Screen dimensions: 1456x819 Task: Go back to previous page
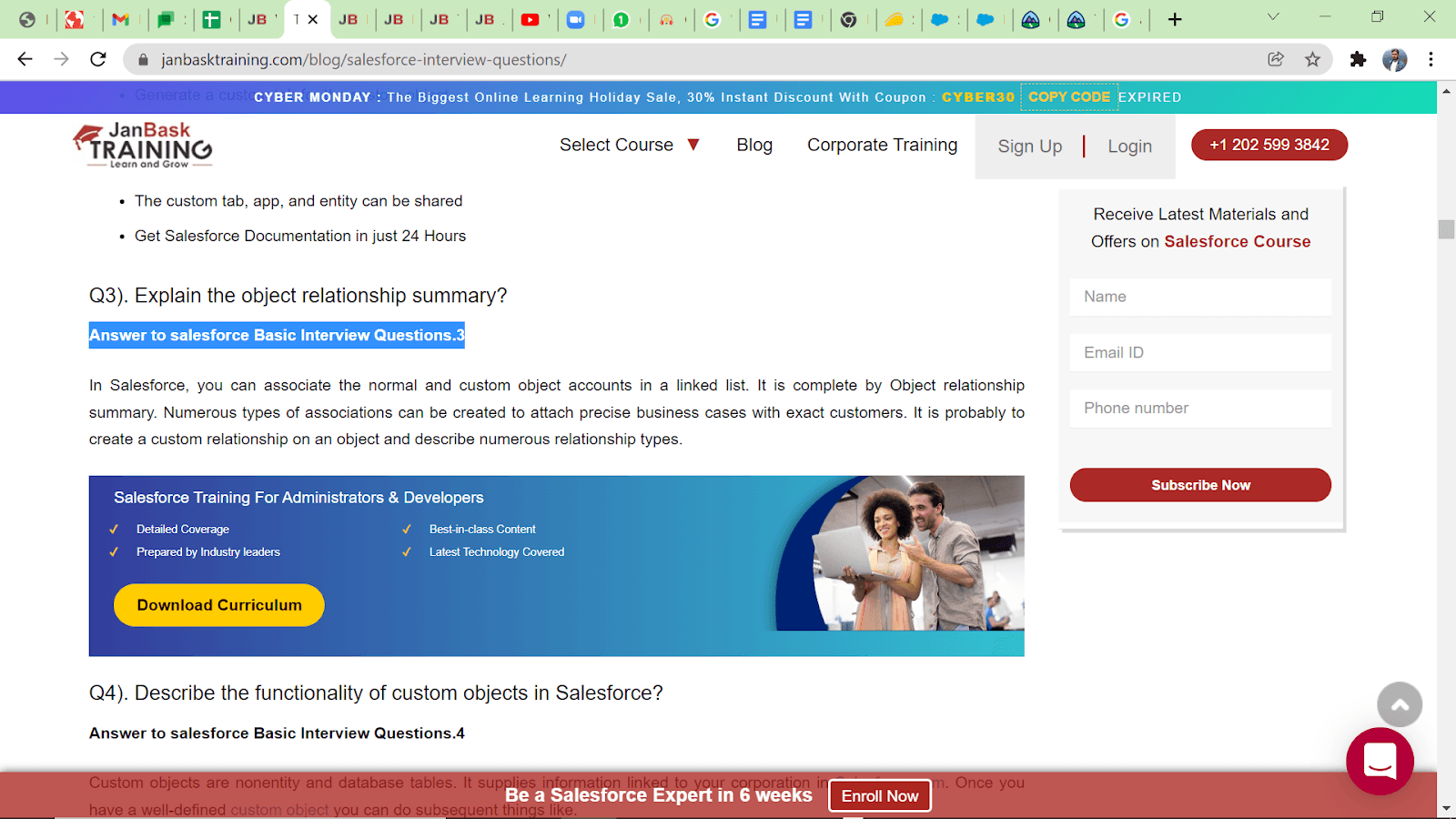click(x=25, y=59)
